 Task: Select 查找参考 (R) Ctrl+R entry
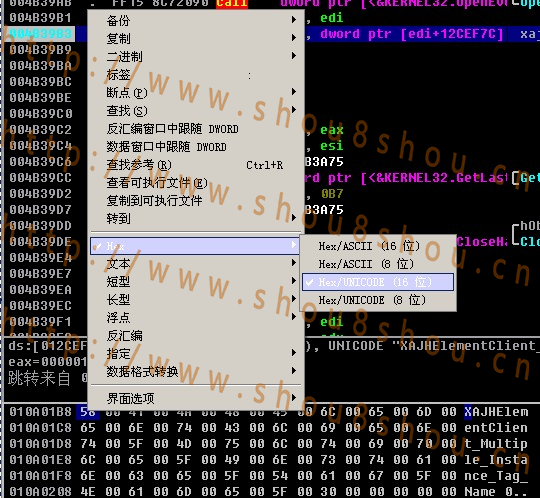click(196, 165)
